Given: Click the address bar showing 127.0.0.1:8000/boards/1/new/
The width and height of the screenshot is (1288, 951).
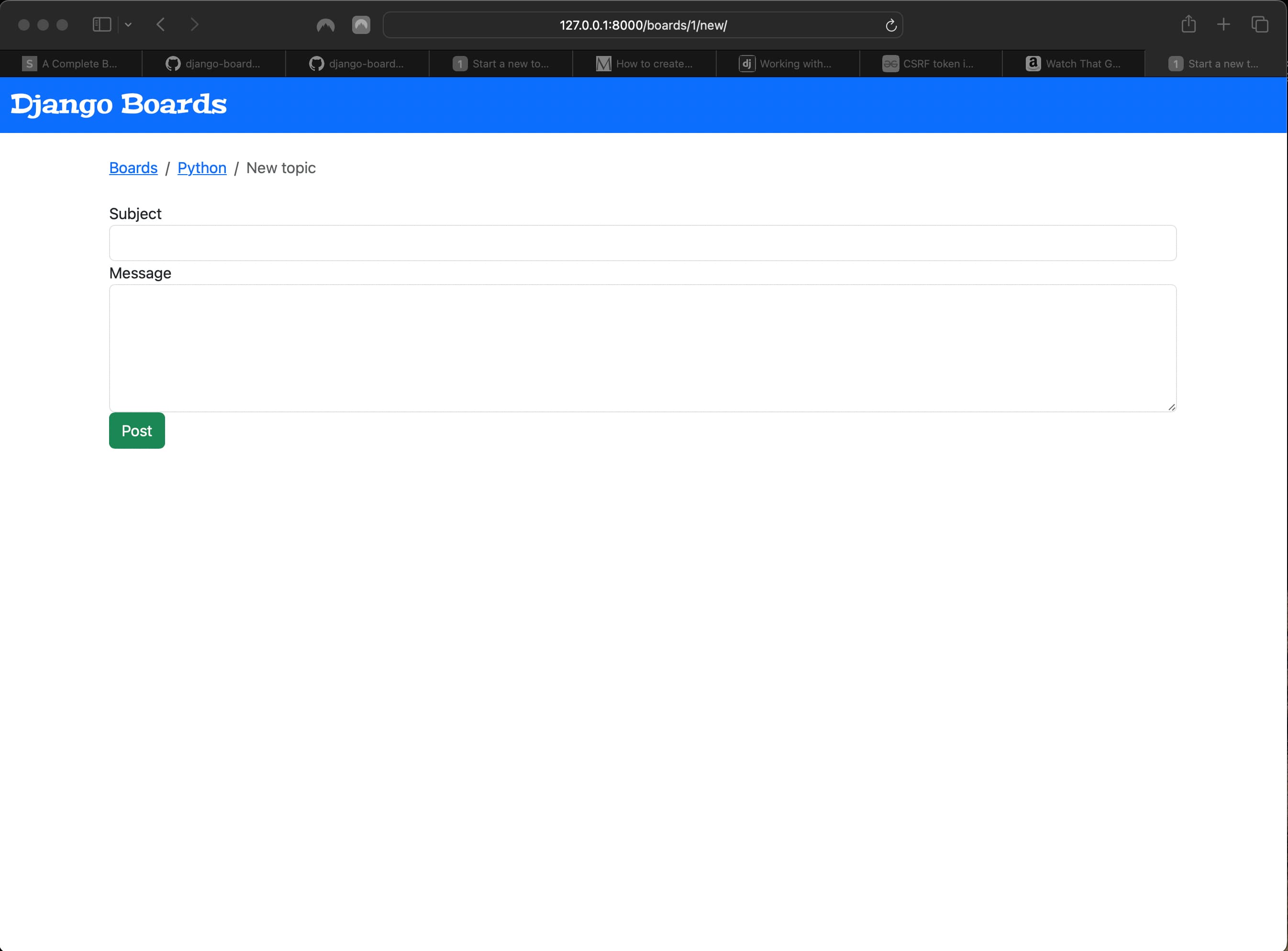Looking at the screenshot, I should tap(643, 25).
